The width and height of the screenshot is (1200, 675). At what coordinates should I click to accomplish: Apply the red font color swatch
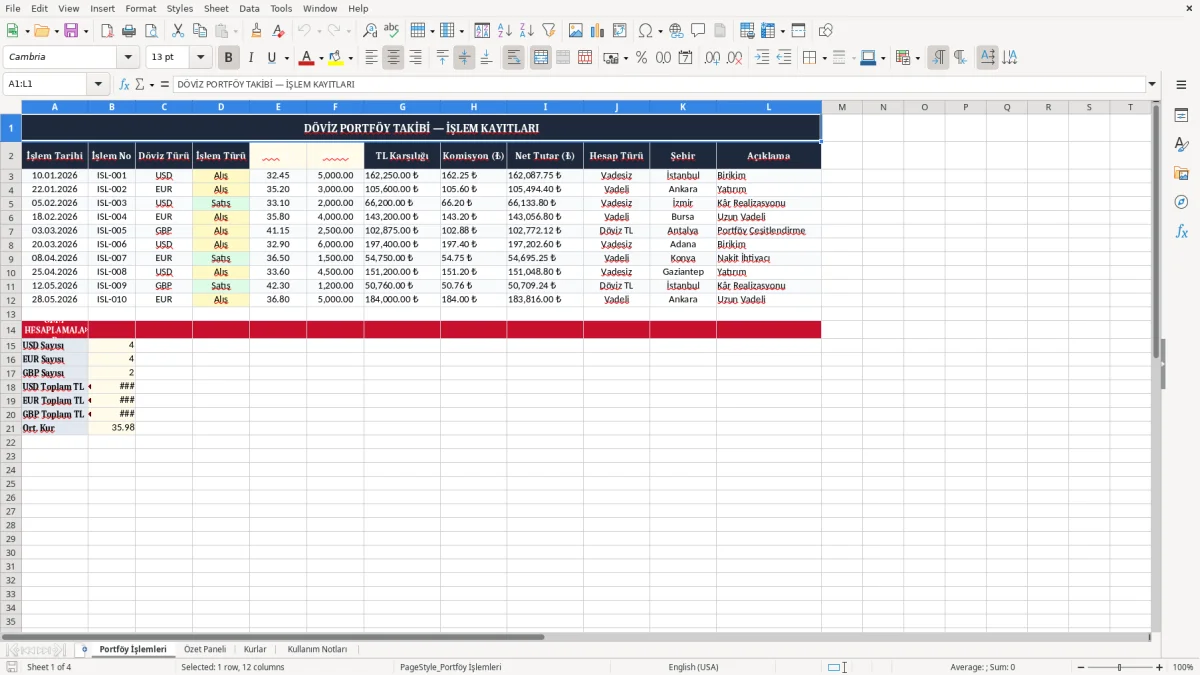[308, 58]
